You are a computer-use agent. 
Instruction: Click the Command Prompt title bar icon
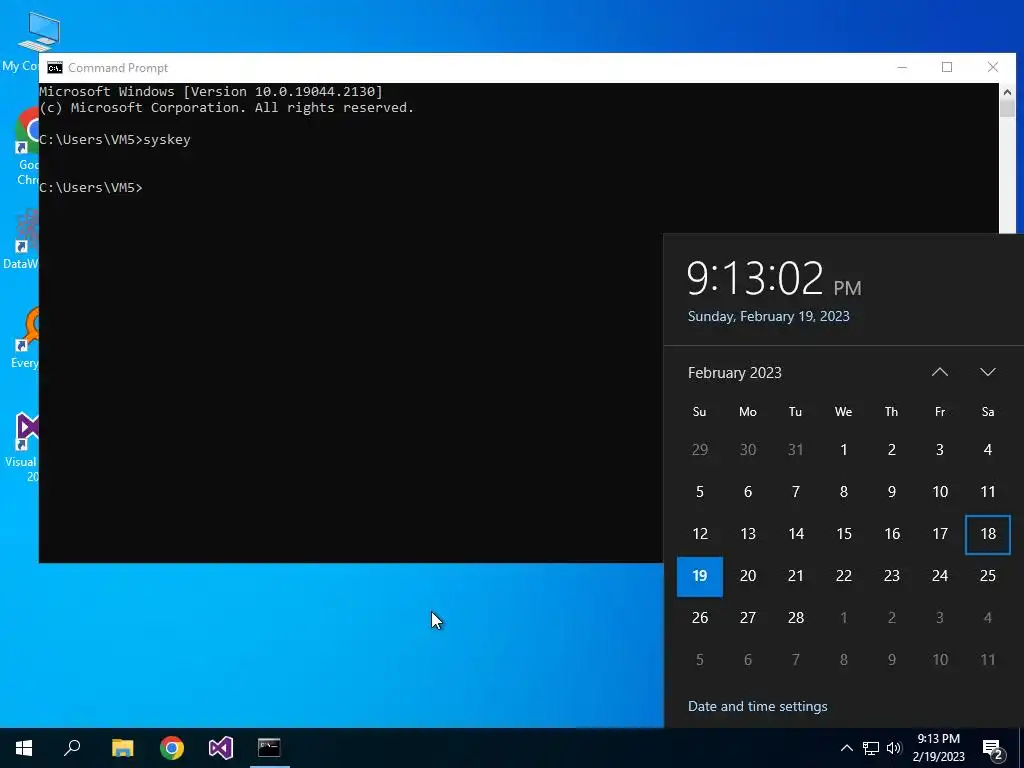pos(55,68)
